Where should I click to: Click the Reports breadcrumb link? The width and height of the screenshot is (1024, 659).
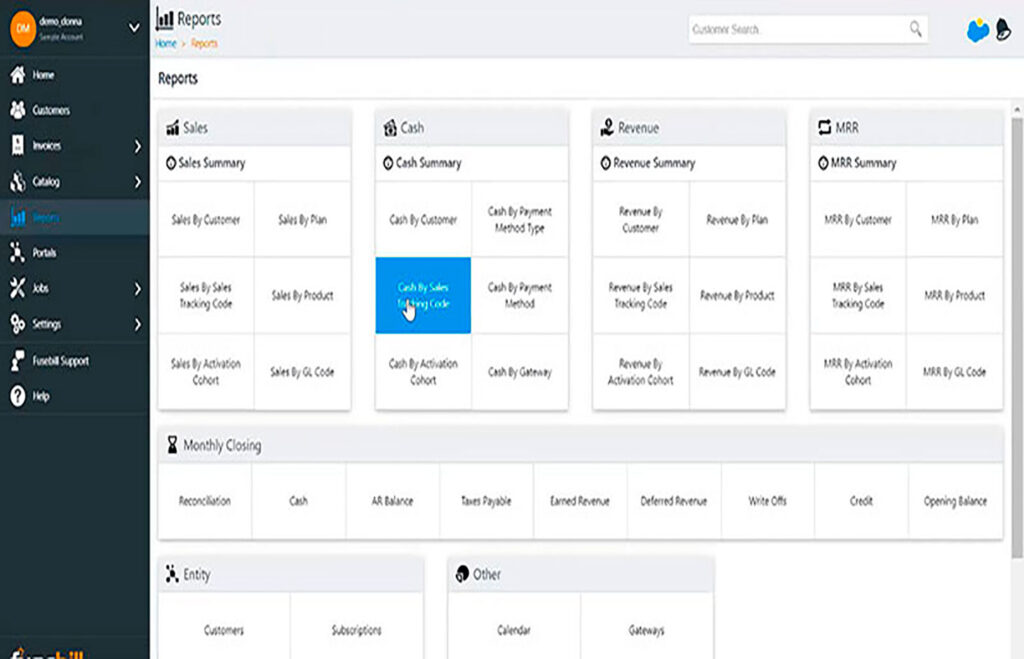[204, 43]
